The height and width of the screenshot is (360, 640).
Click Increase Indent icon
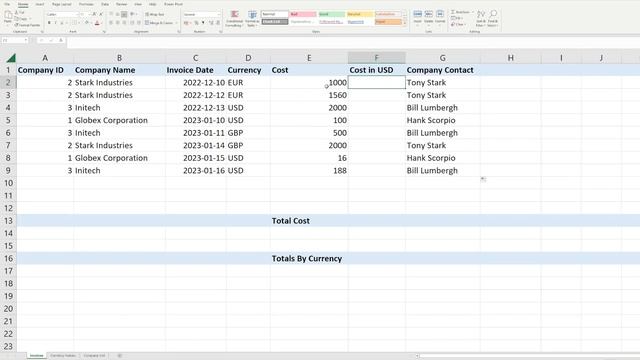click(x=139, y=23)
